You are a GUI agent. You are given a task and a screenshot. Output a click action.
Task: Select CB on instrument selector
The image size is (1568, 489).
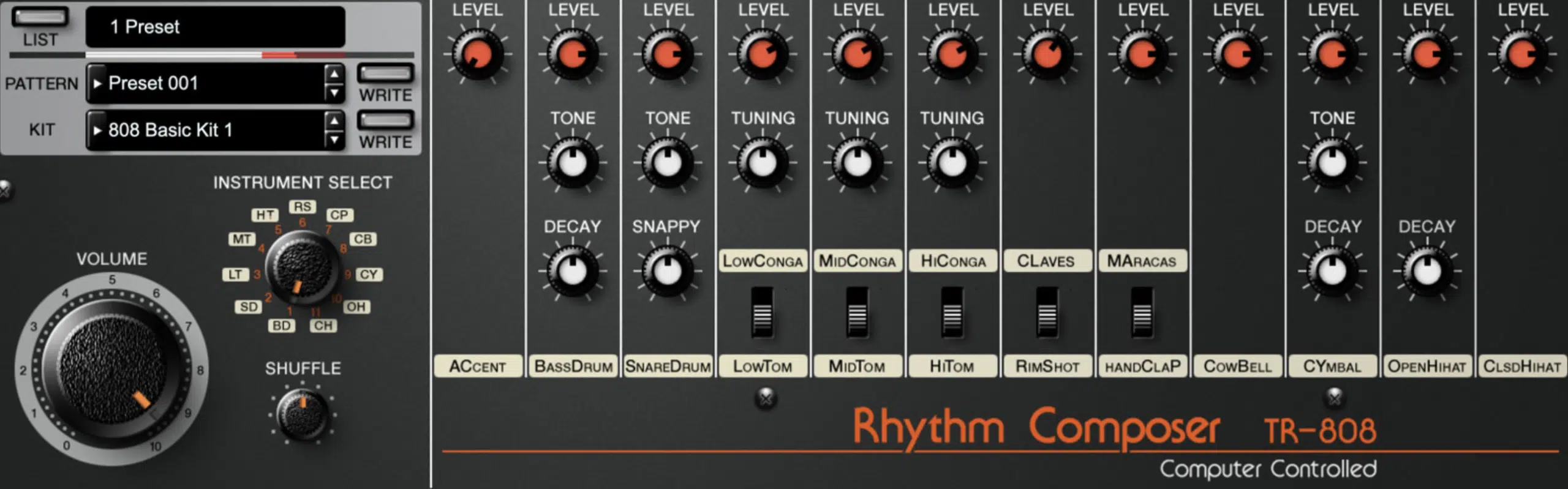click(x=363, y=239)
